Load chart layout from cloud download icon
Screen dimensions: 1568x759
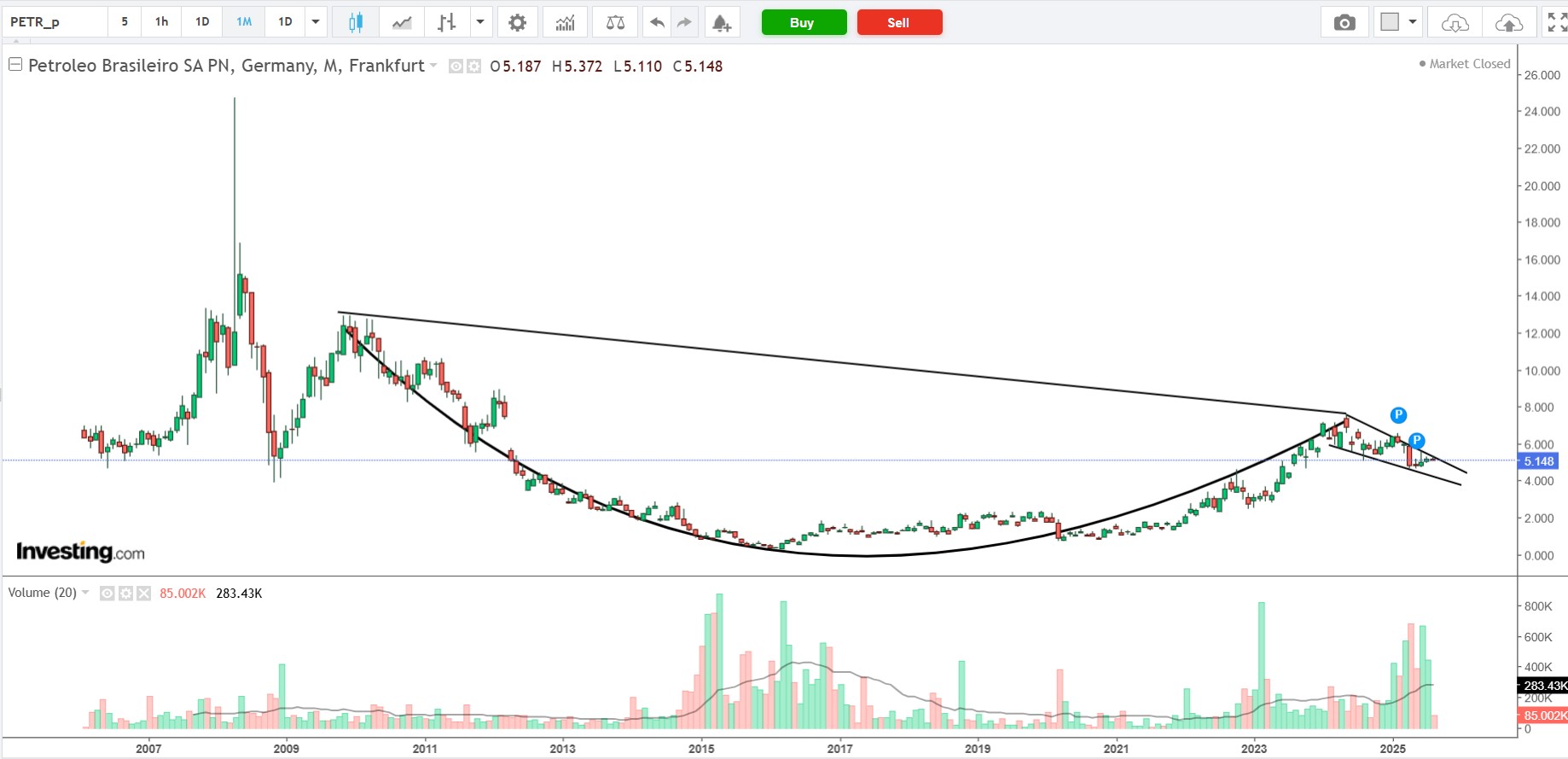click(x=1455, y=22)
